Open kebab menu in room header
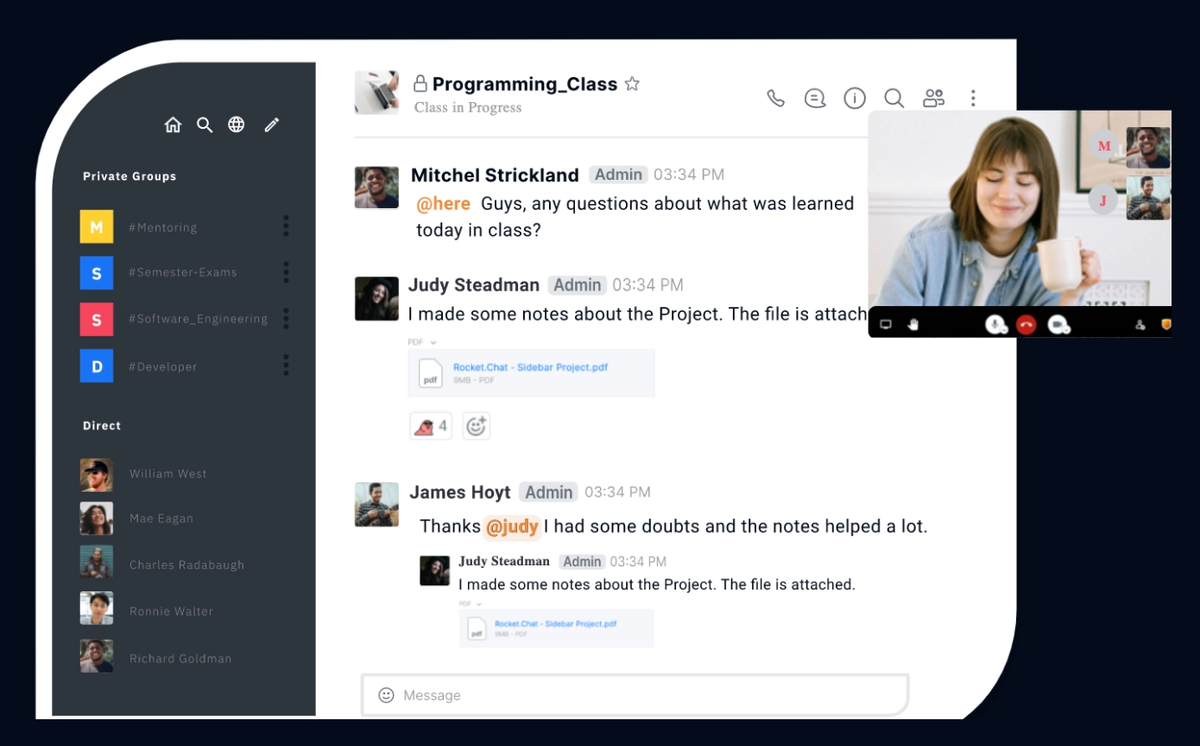Viewport: 1200px width, 746px height. [x=973, y=98]
